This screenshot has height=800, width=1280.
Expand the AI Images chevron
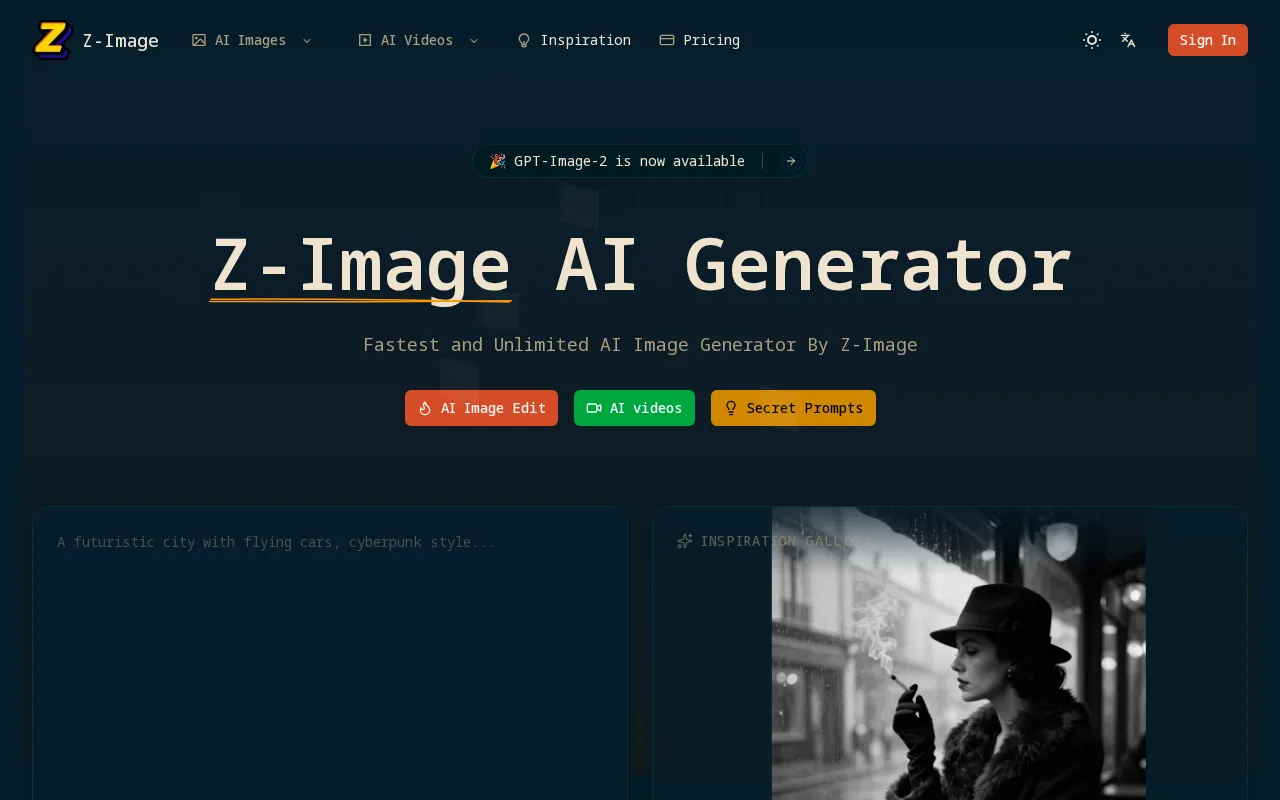pos(307,40)
